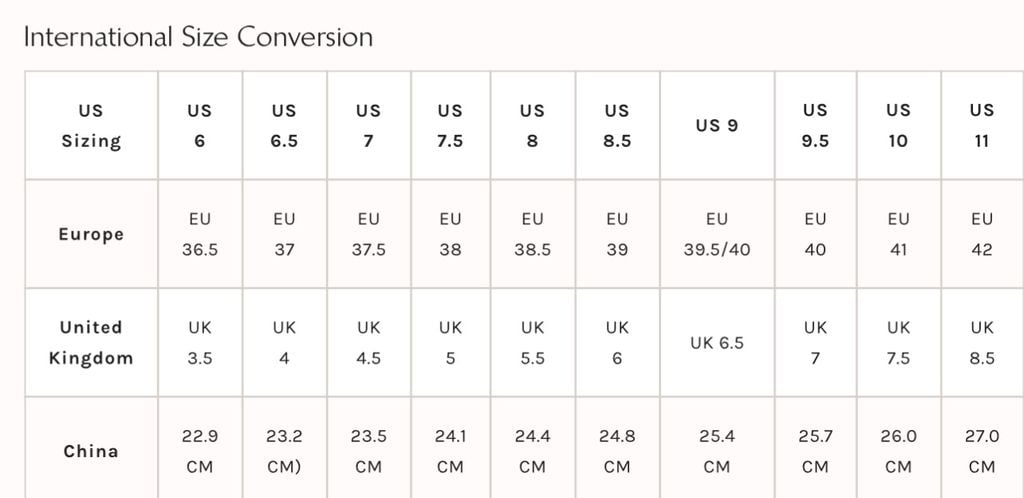Image resolution: width=1024 pixels, height=498 pixels.
Task: Select the US Sizing row header
Action: [91, 126]
